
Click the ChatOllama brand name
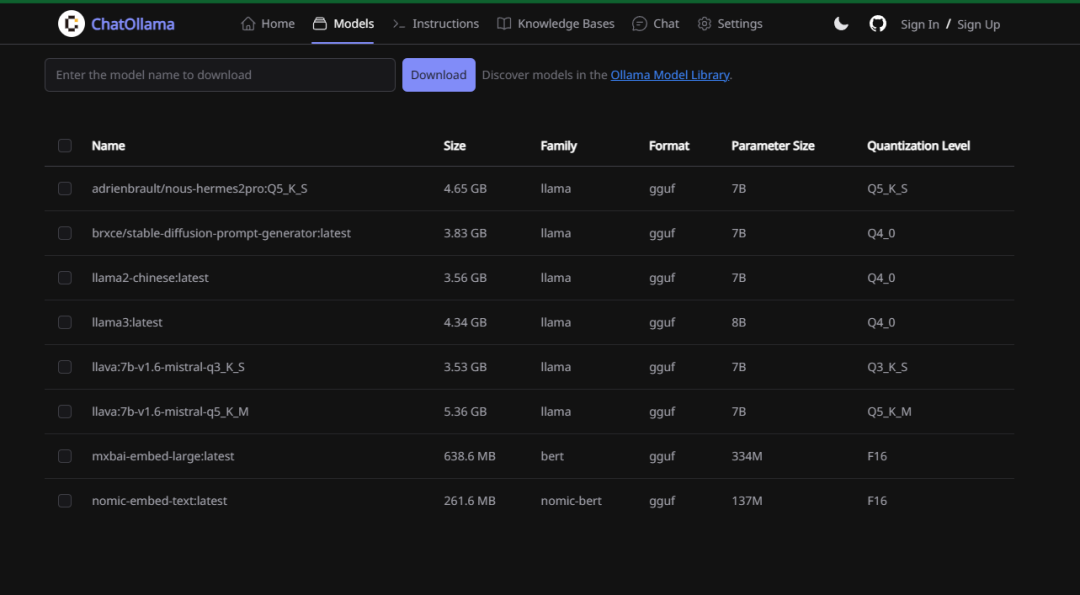tap(133, 25)
